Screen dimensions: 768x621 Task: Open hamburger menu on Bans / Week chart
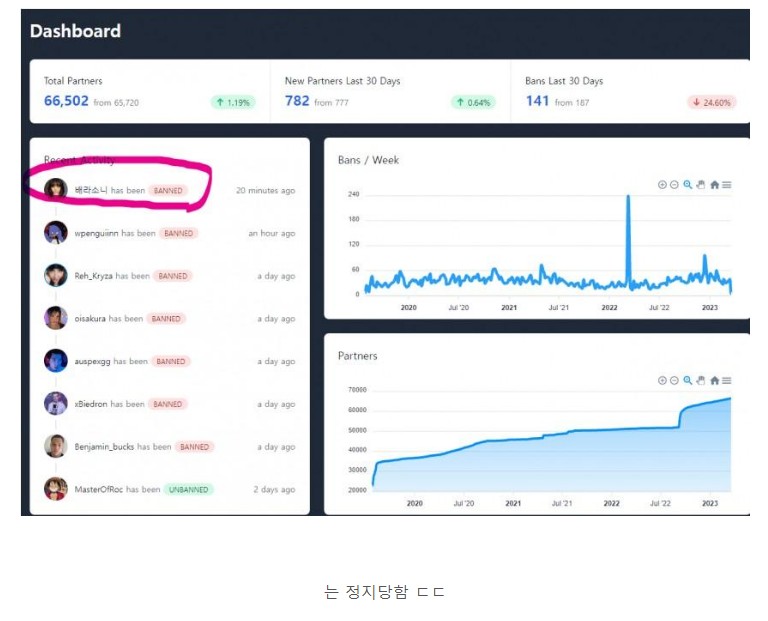pyautogui.click(x=727, y=185)
